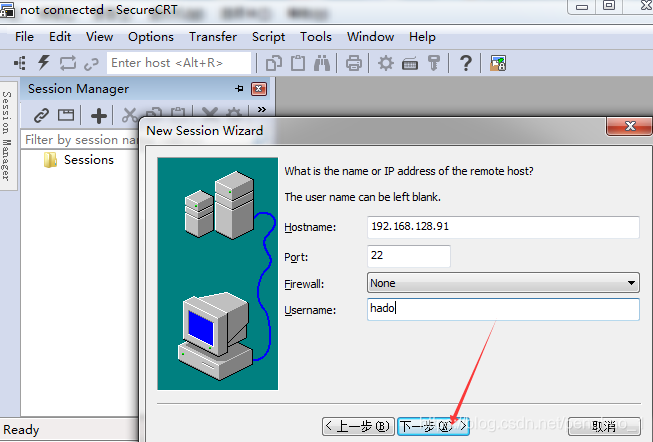The image size is (653, 442).
Task: Click the New Session plus icon
Action: tap(99, 116)
